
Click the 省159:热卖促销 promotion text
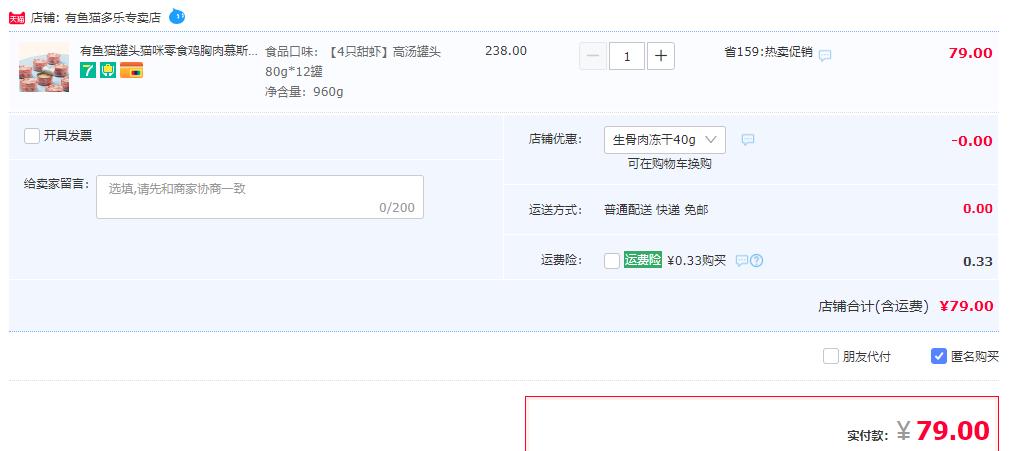[768, 52]
